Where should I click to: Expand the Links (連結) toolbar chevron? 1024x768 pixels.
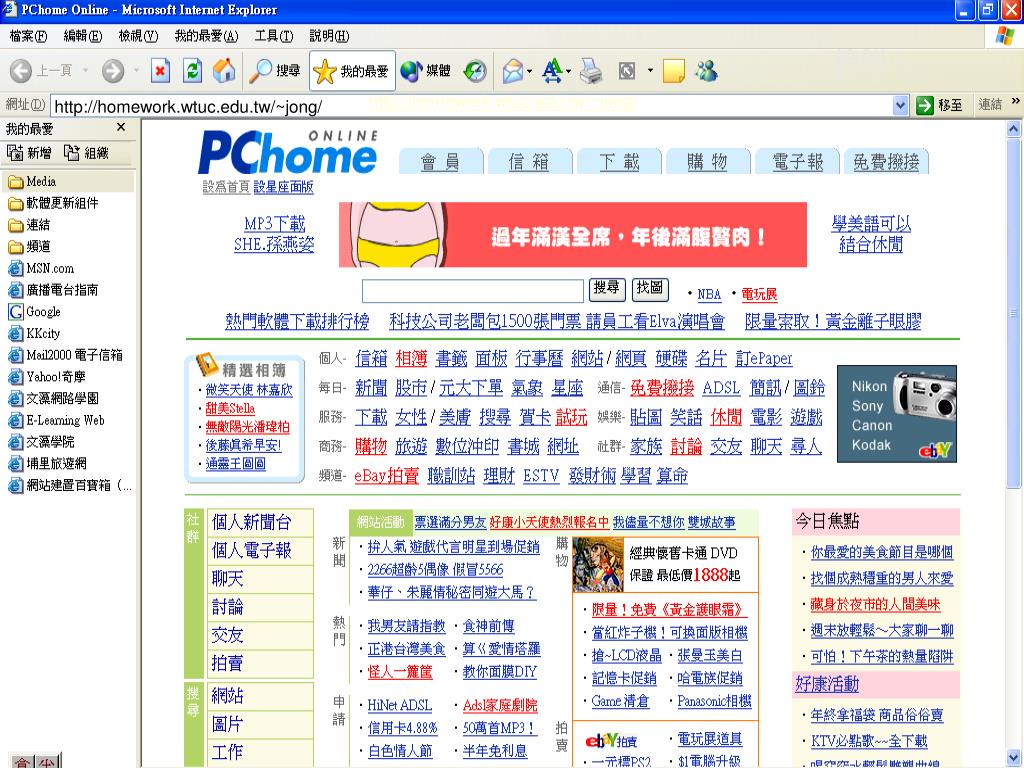(1016, 101)
